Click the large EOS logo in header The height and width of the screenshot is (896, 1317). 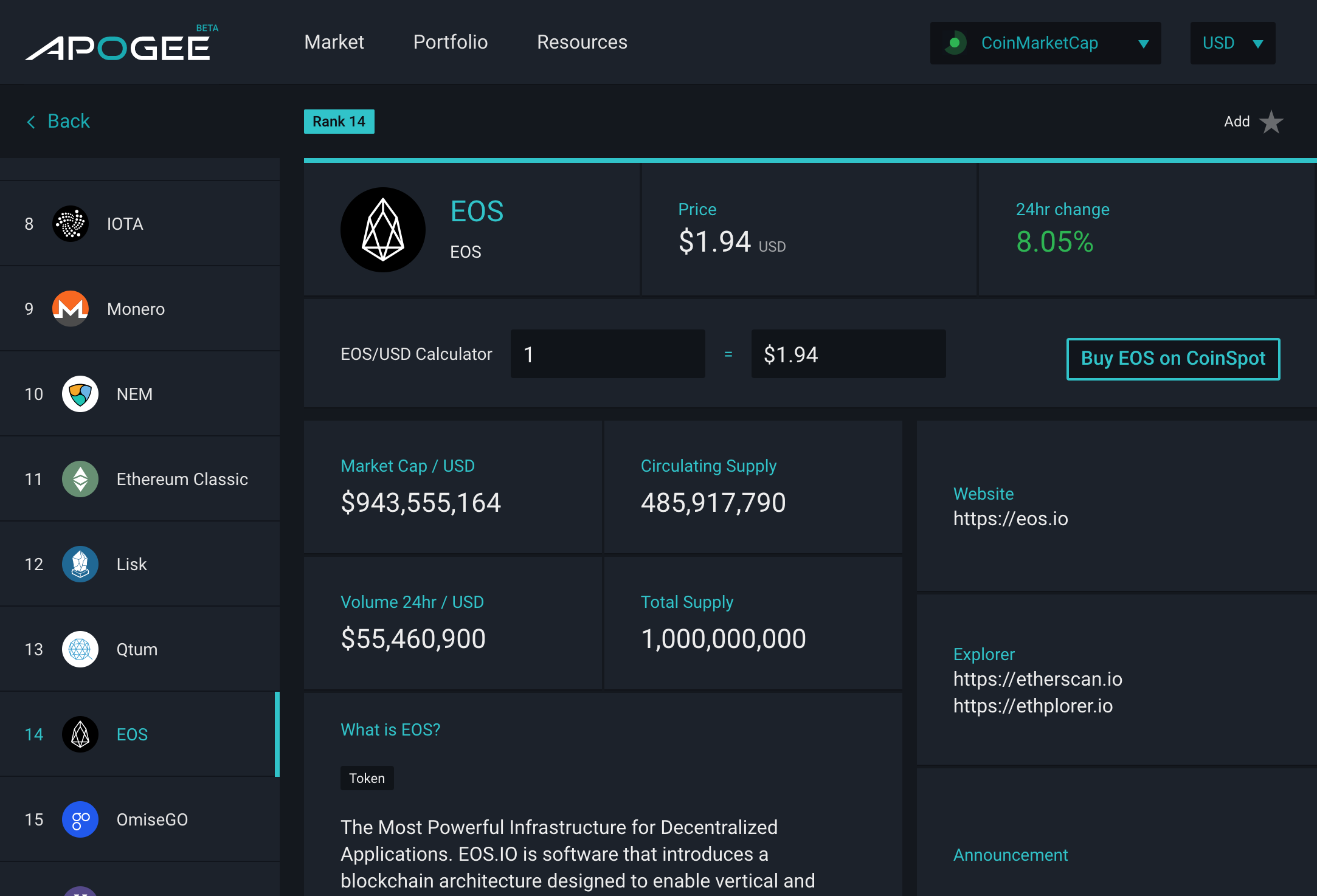pos(383,230)
